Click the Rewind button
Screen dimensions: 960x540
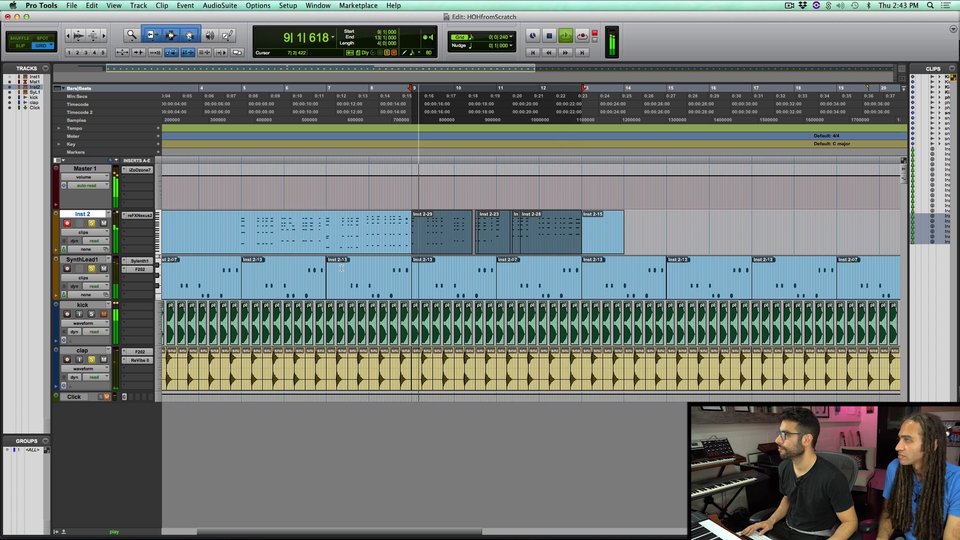[549, 53]
